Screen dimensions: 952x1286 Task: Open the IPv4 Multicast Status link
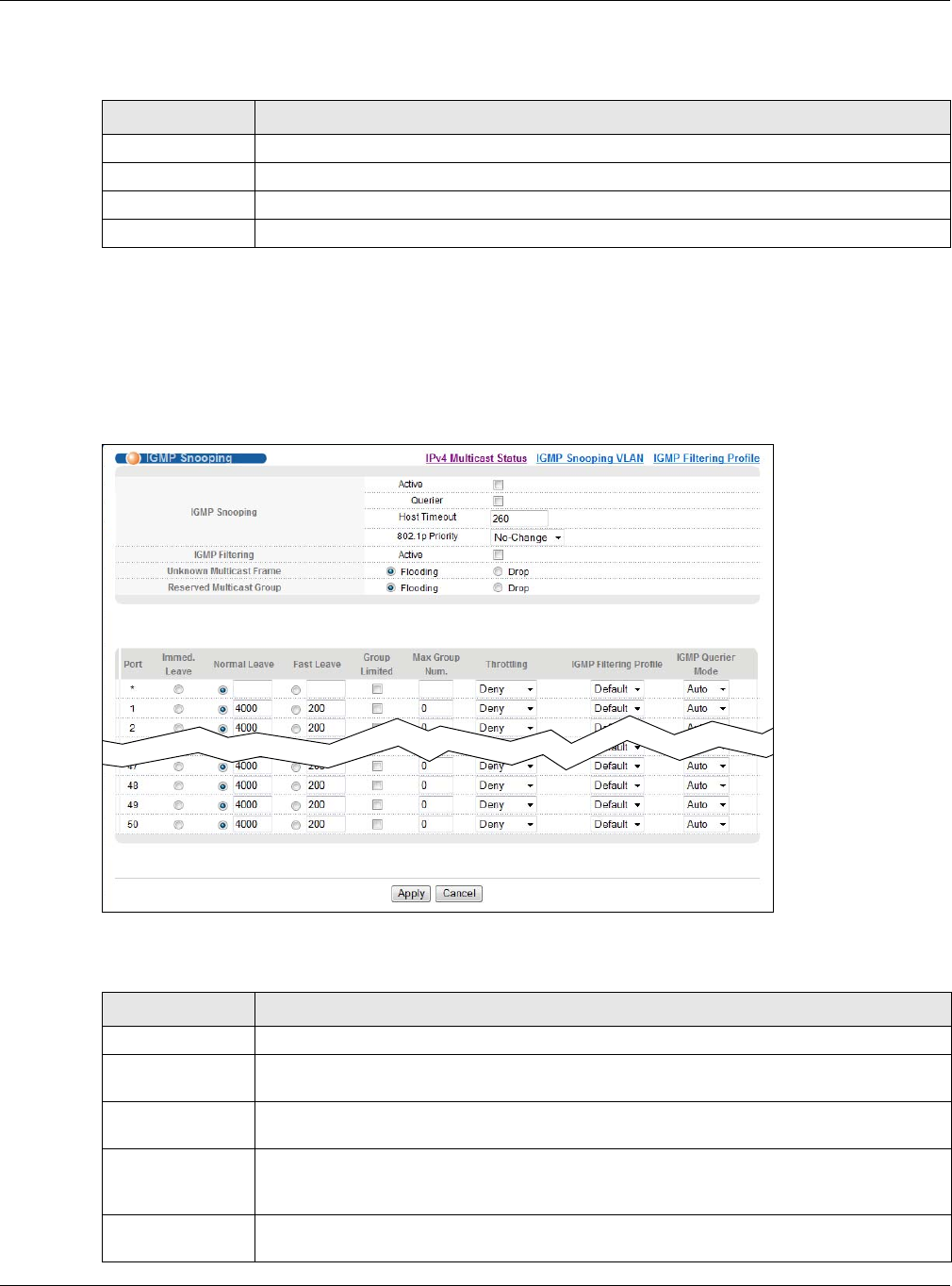476,458
